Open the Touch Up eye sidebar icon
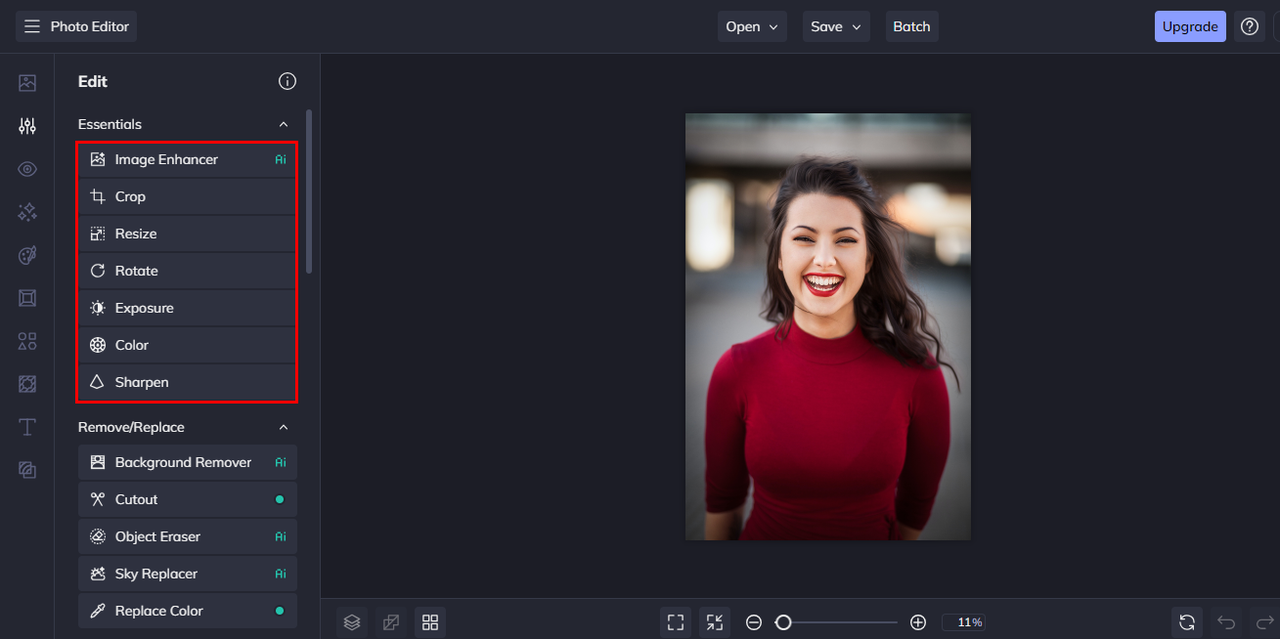1280x639 pixels. coord(27,169)
